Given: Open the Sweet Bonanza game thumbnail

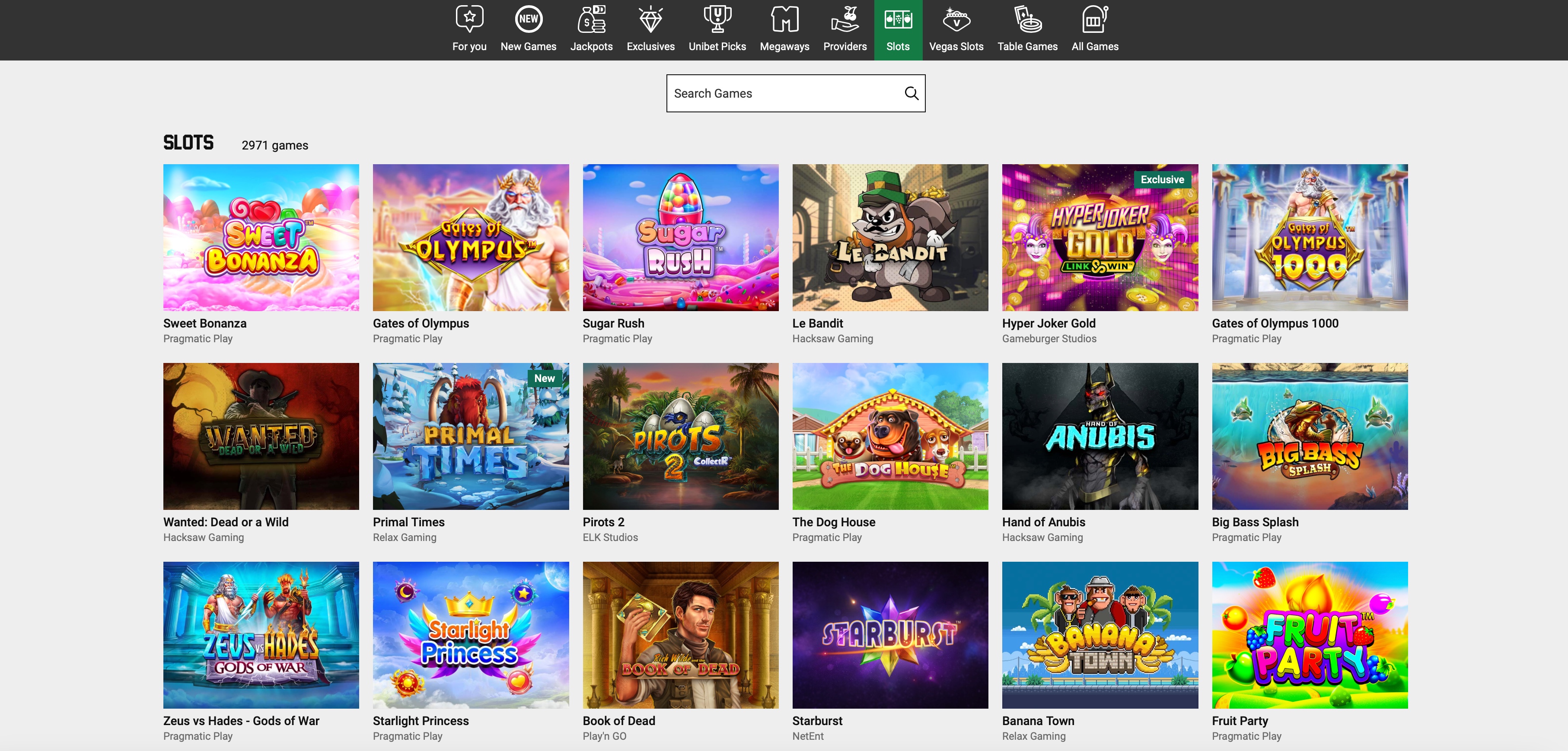Looking at the screenshot, I should click(x=261, y=237).
